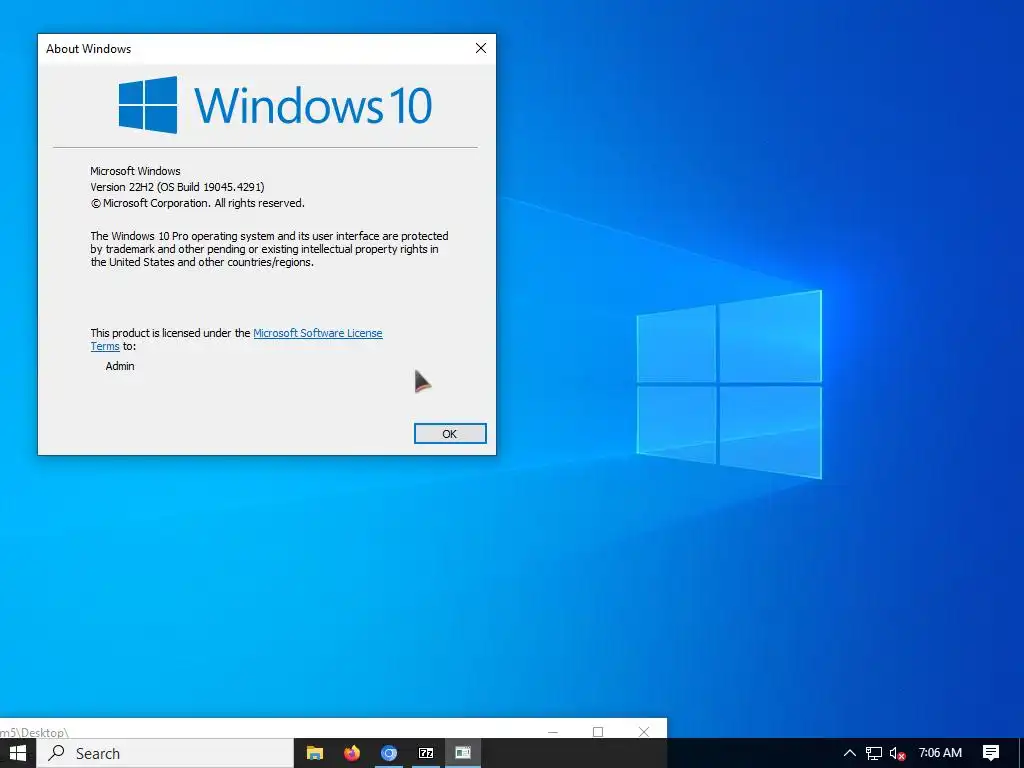Select the About Windows taskbar icon
The image size is (1024, 768).
[463, 753]
